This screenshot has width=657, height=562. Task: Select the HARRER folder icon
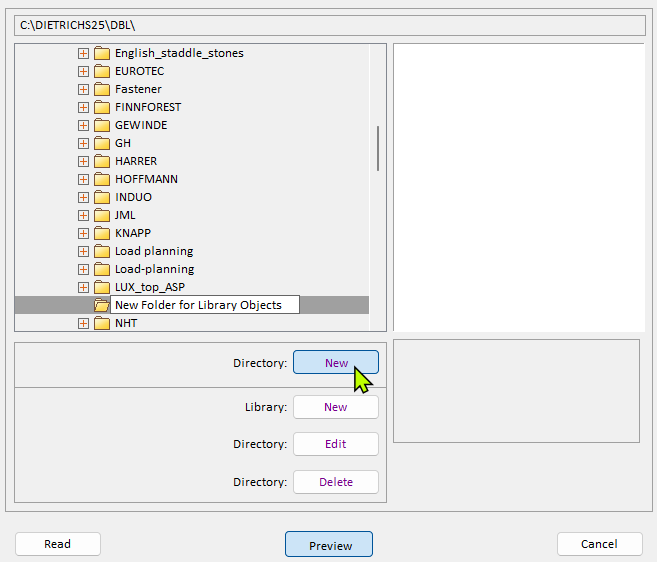point(101,161)
